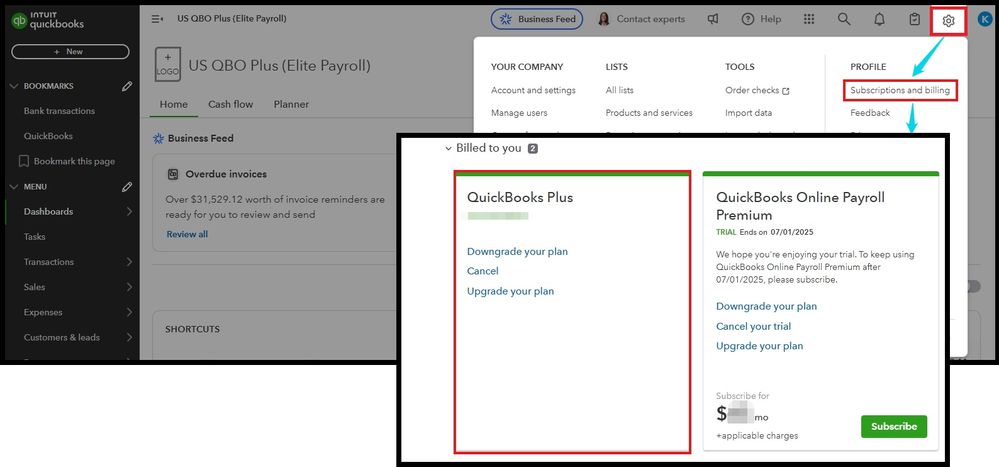Click the Business Feed sparkle icon
The height and width of the screenshot is (467, 999).
[506, 19]
